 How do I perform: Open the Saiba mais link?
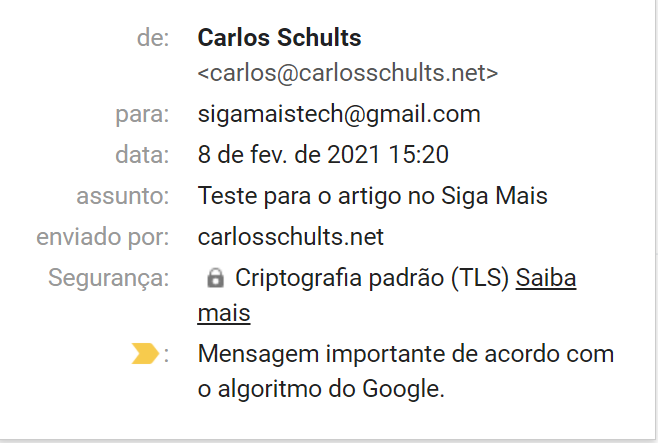(545, 278)
